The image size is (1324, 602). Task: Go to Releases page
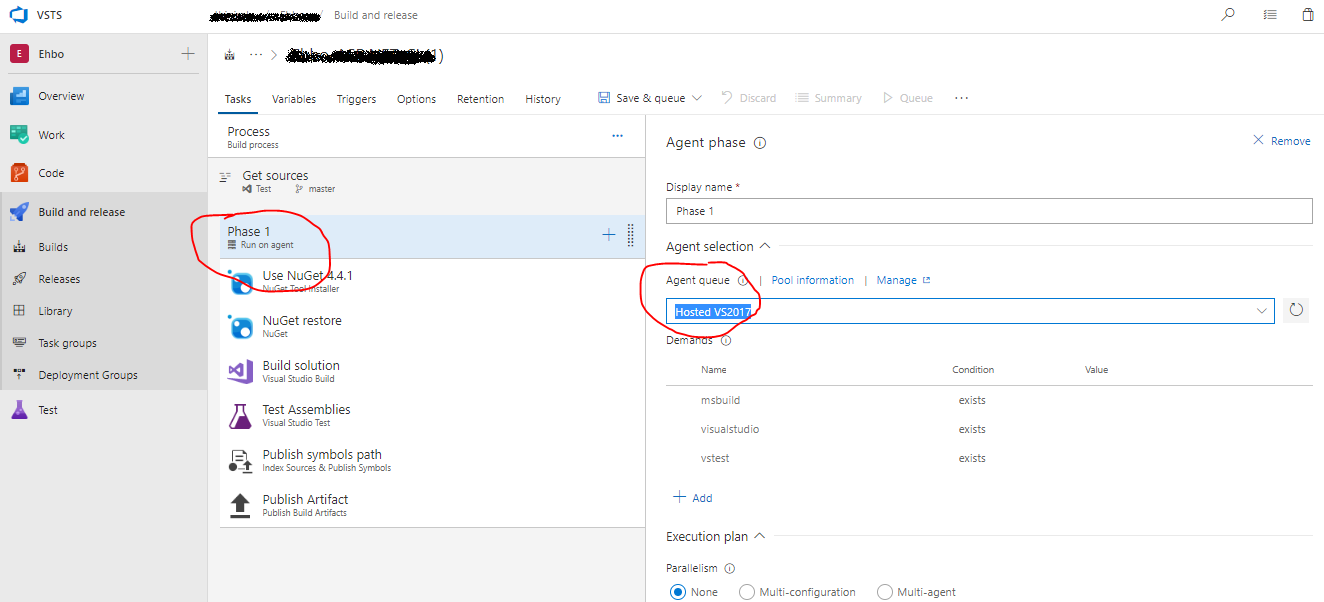[x=59, y=279]
